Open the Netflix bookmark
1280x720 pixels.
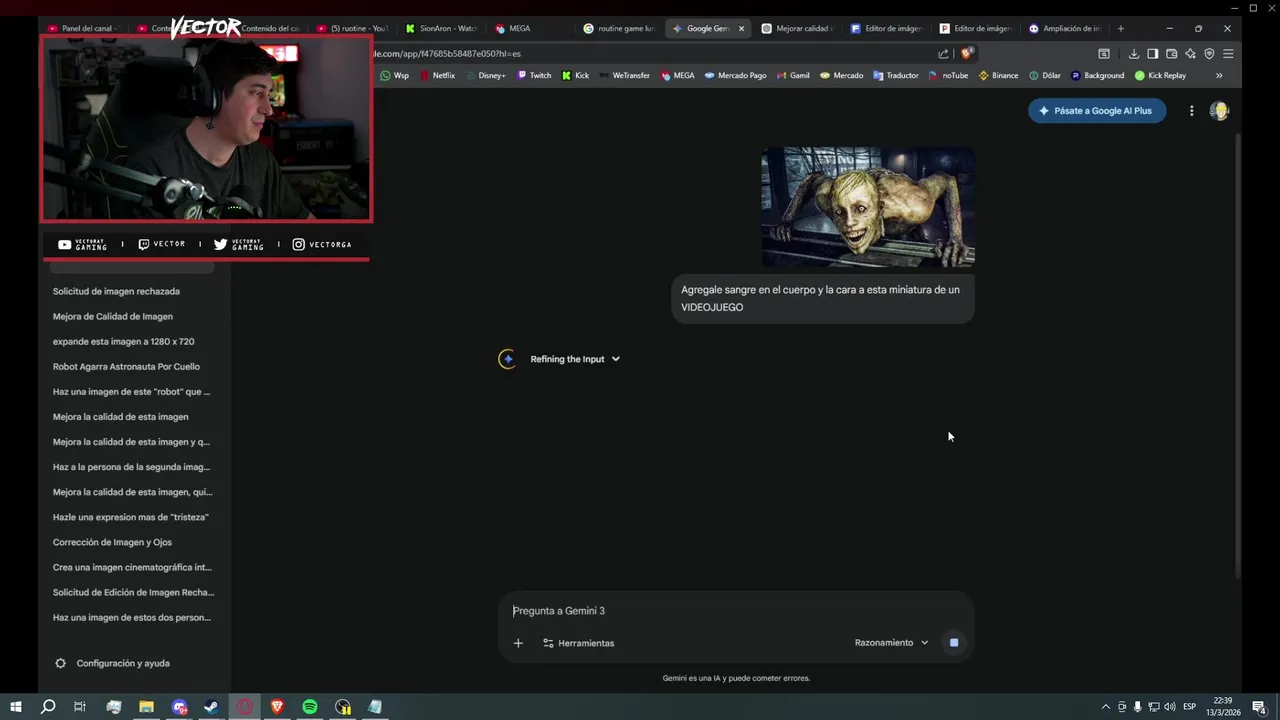tap(437, 75)
